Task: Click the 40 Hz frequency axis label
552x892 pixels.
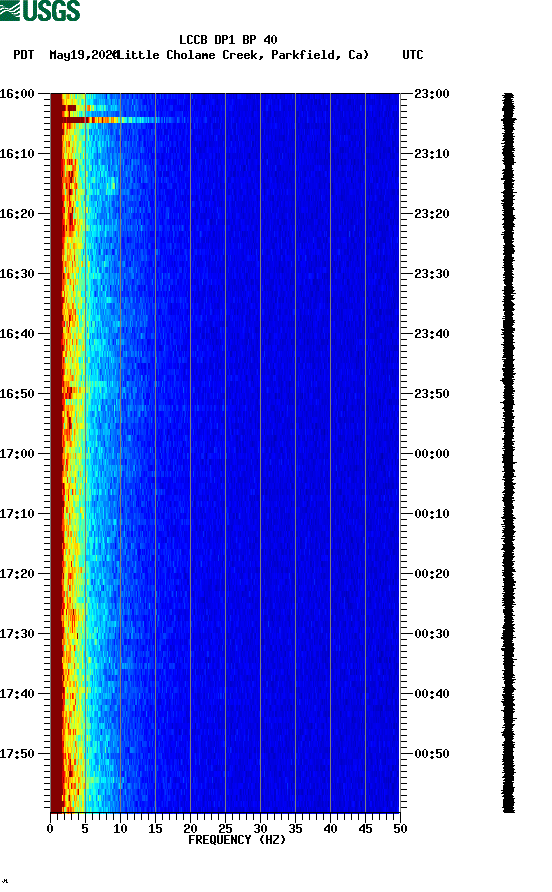Action: click(x=331, y=829)
